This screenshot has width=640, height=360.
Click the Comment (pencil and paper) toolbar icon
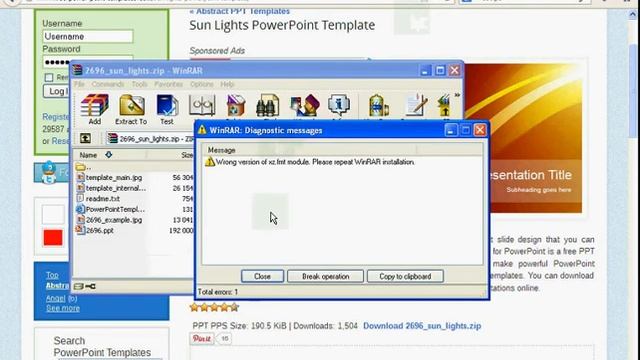[416, 105]
